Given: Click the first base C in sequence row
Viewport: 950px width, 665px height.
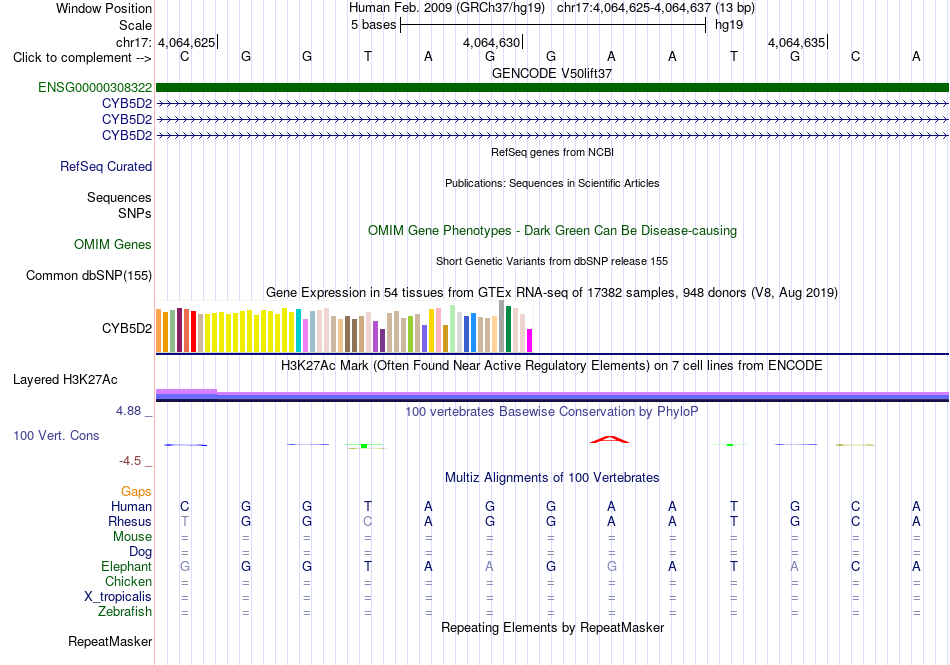Looking at the screenshot, I should pos(185,56).
